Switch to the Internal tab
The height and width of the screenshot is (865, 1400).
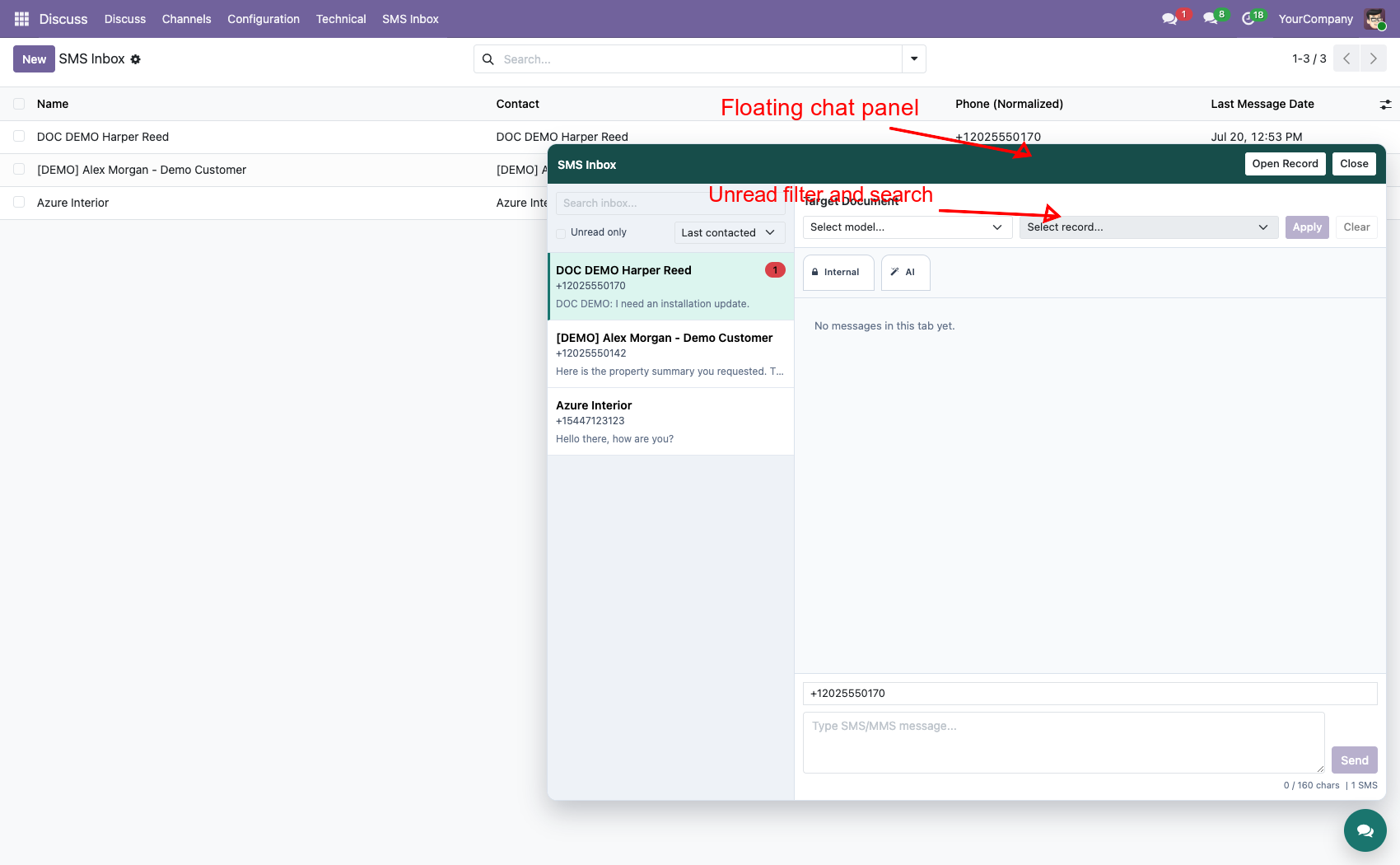(838, 273)
